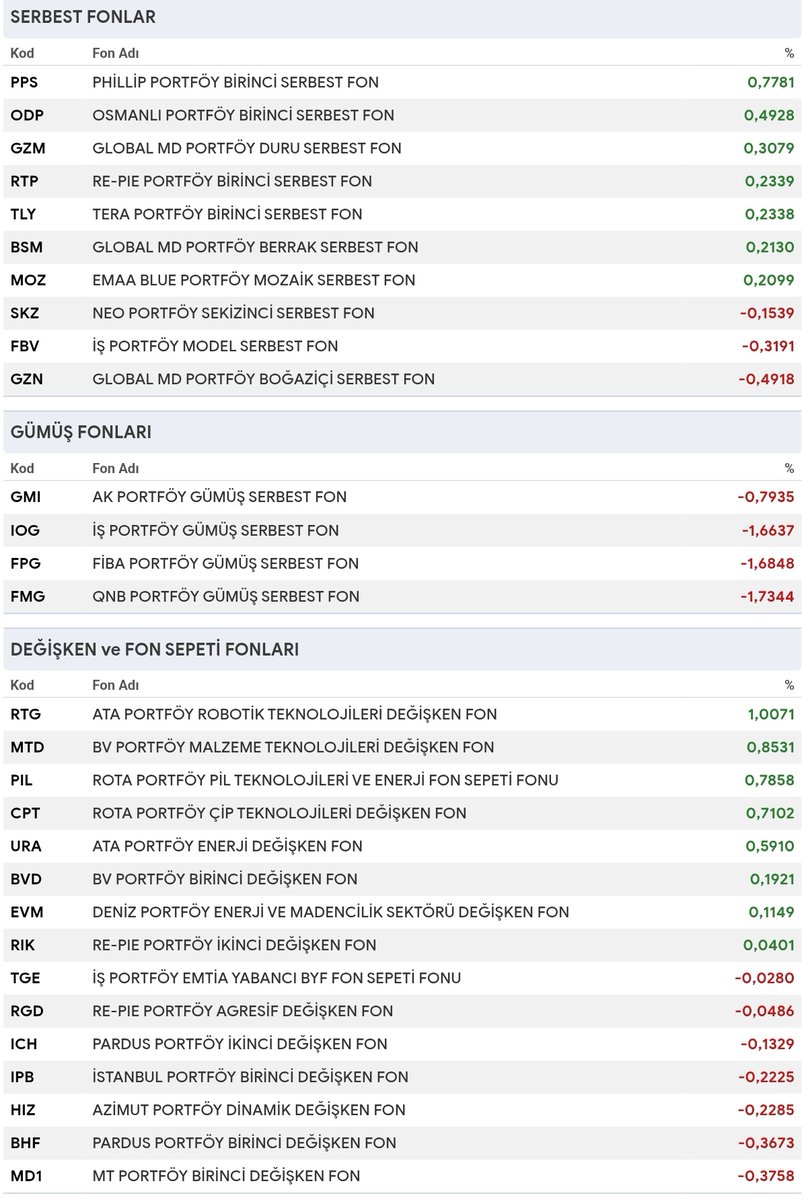804x1200 pixels.
Task: Click GZM fund code
Action: [28, 148]
